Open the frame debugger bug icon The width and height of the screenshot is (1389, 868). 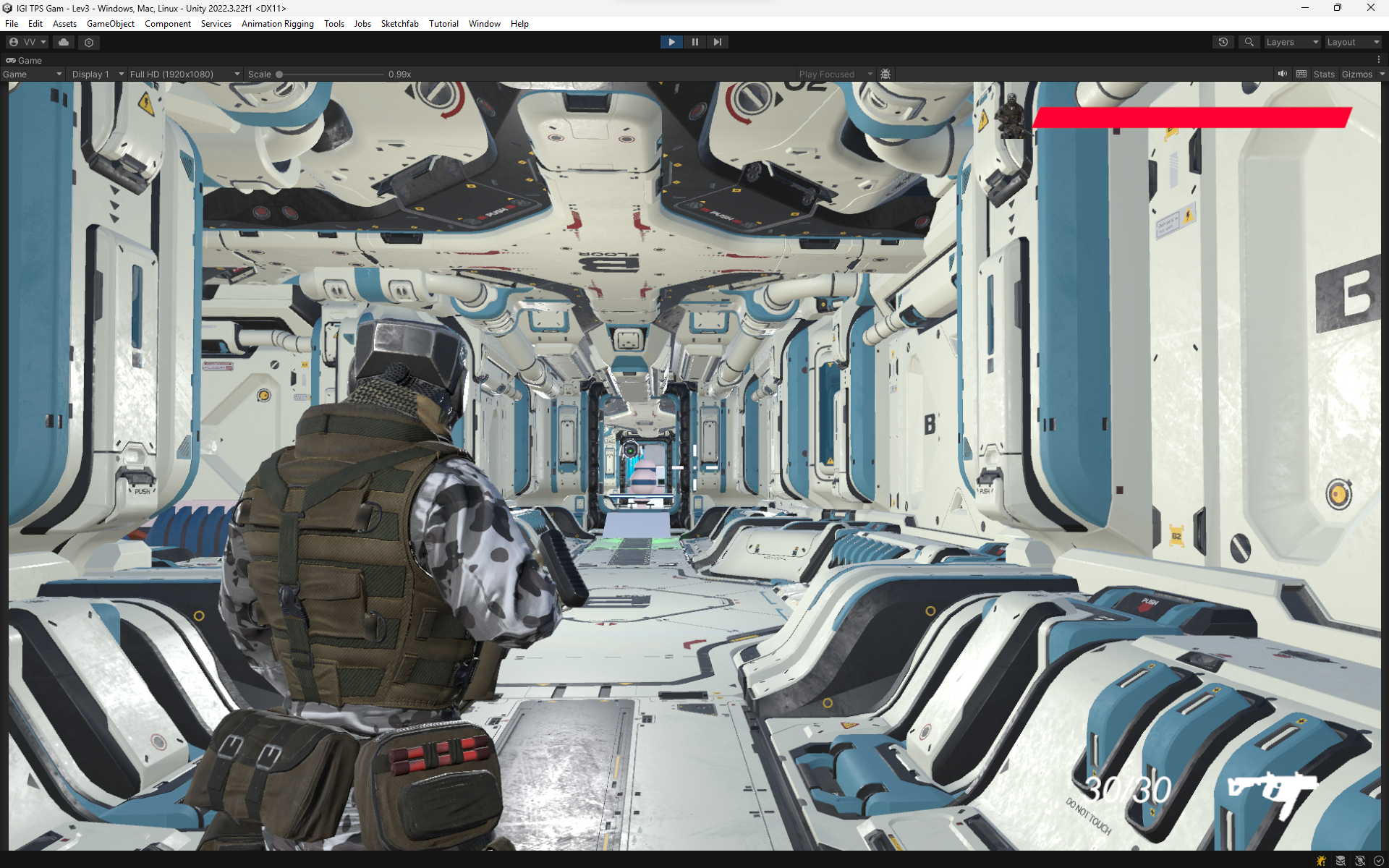tap(885, 74)
